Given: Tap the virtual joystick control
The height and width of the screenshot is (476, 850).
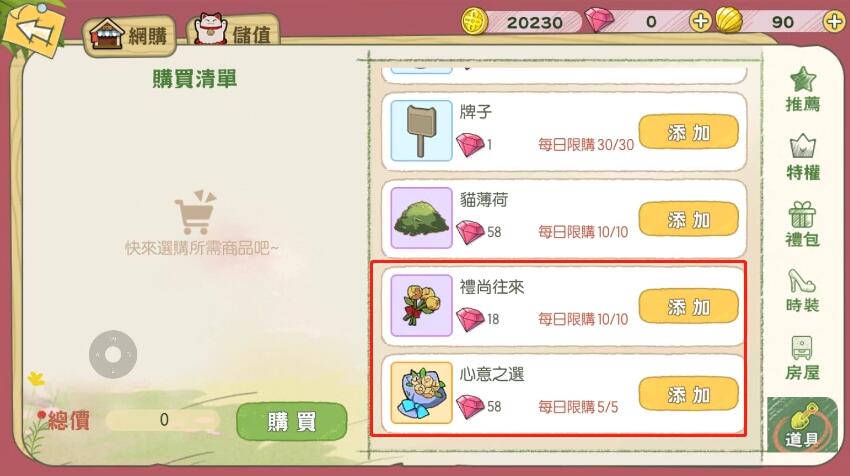Looking at the screenshot, I should tap(113, 355).
